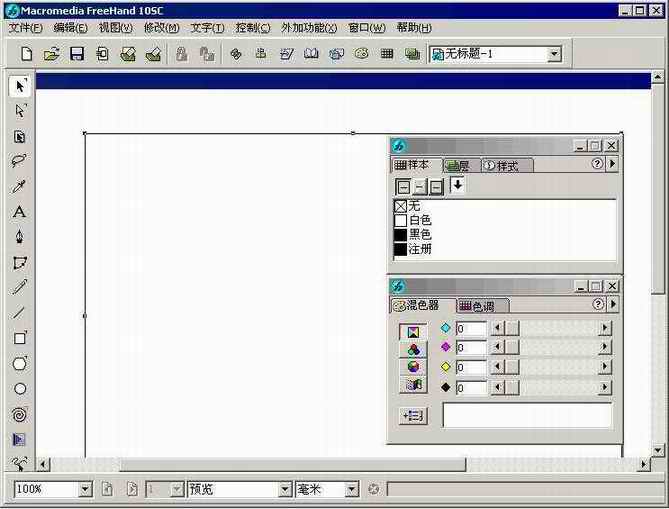Click the horizontal scrollbar thumb
The width and height of the screenshot is (669, 509).
pyautogui.click(x=293, y=464)
